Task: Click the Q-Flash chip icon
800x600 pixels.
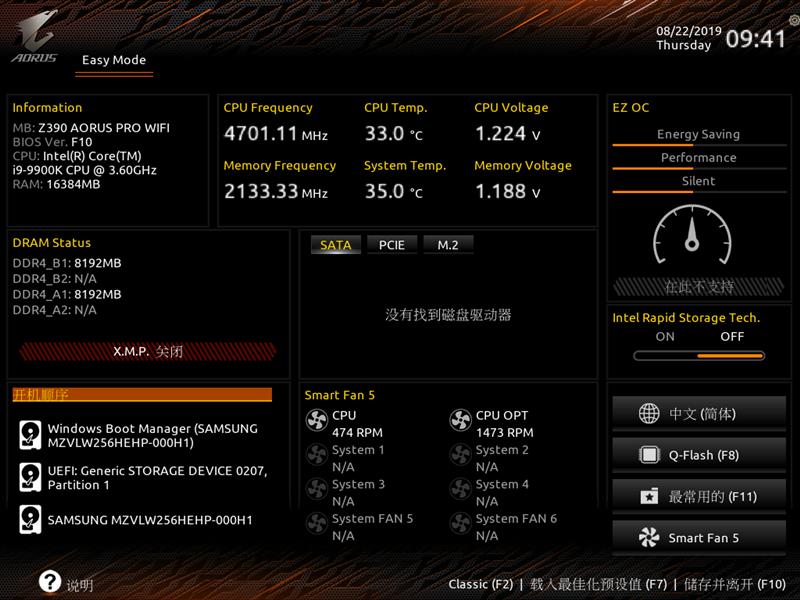Action: coord(649,455)
